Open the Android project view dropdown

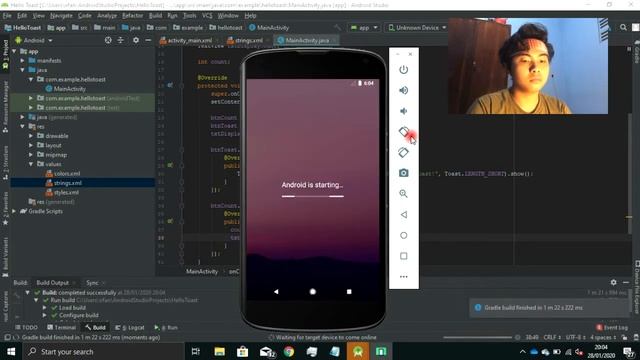click(x=34, y=40)
